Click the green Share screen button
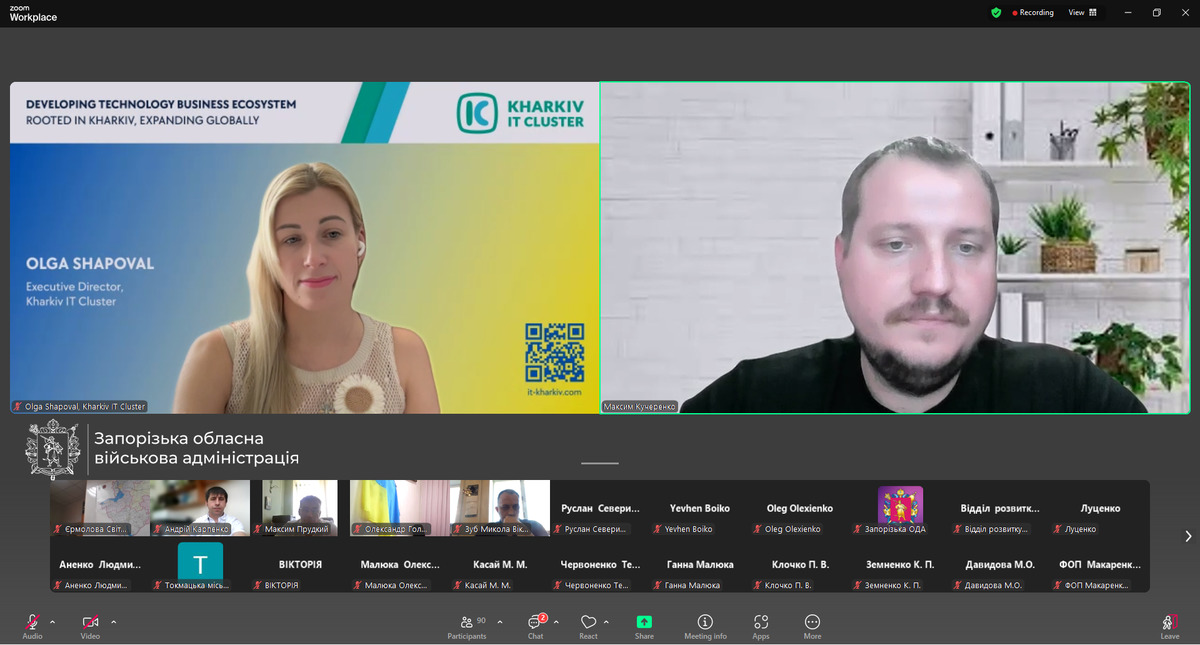The image size is (1200, 645). 644,626
